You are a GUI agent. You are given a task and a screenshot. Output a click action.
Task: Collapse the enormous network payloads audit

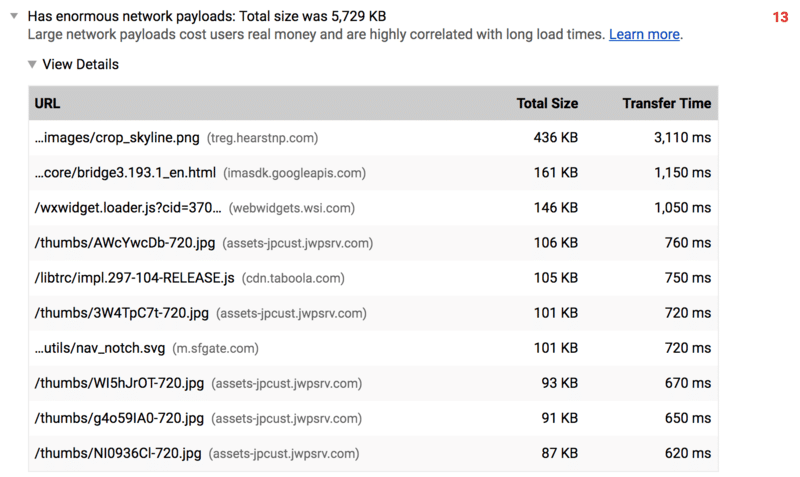pyautogui.click(x=15, y=17)
